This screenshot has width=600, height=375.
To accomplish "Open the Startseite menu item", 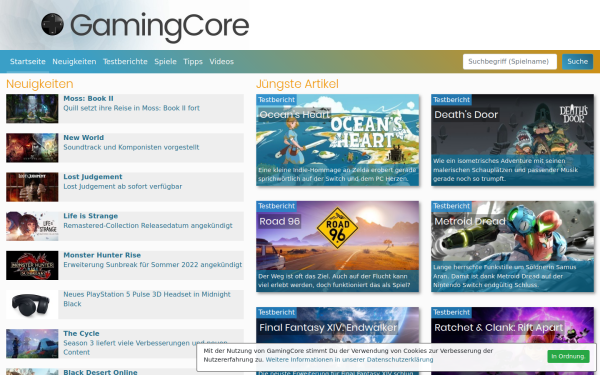I will click(28, 62).
